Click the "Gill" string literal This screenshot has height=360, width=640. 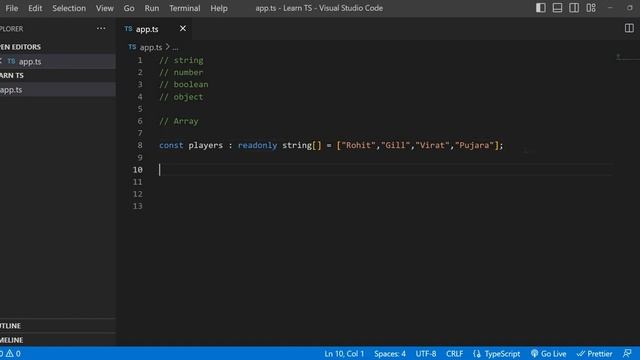point(395,145)
